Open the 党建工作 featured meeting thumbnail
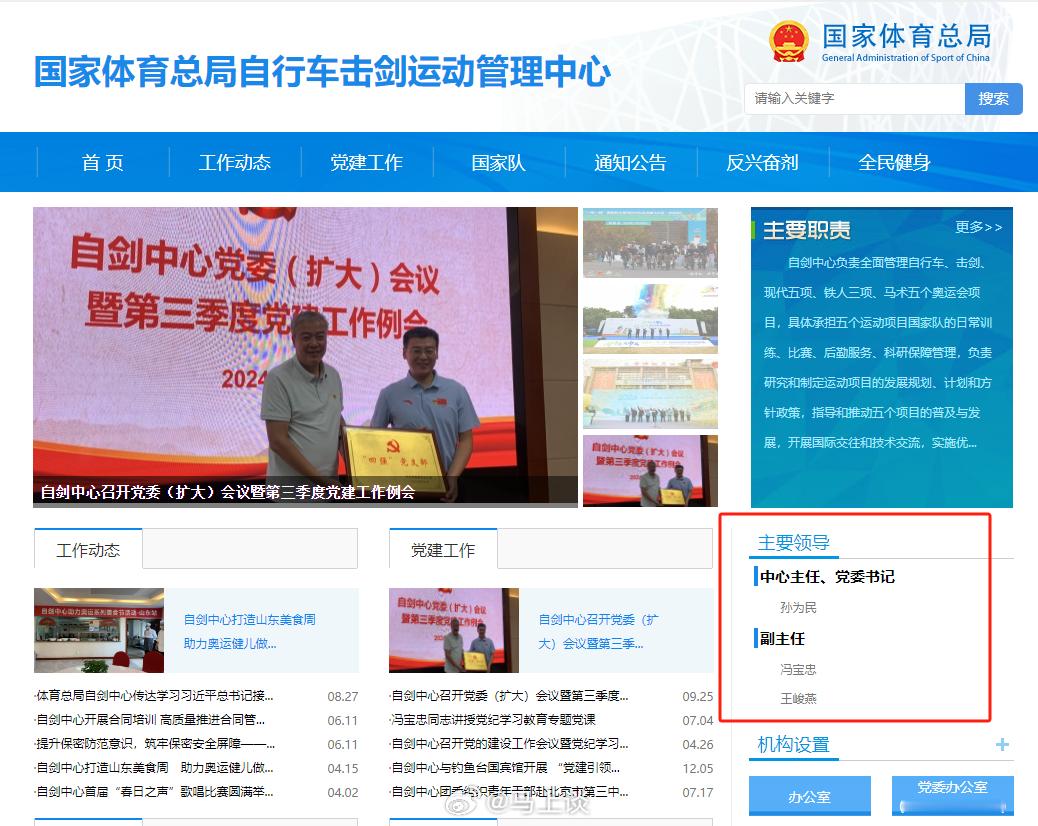 [454, 630]
